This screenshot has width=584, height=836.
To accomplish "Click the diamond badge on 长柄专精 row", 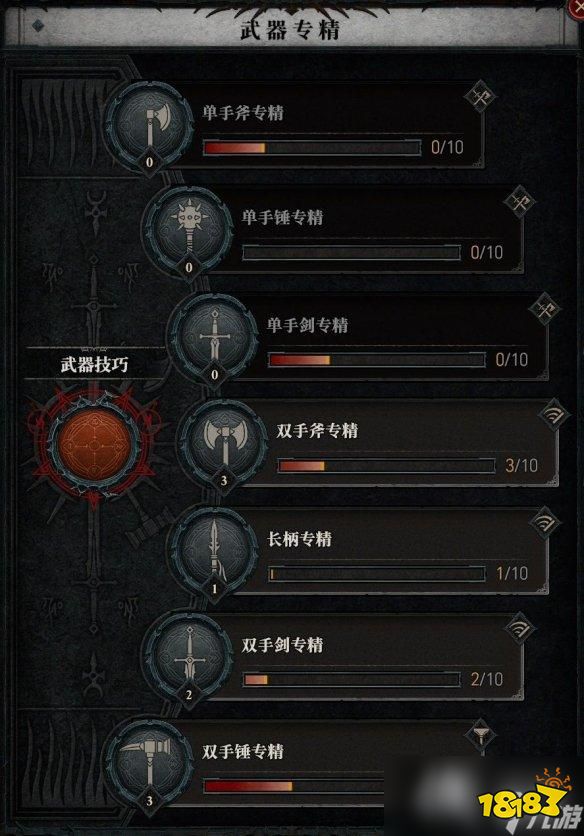I will [x=545, y=522].
